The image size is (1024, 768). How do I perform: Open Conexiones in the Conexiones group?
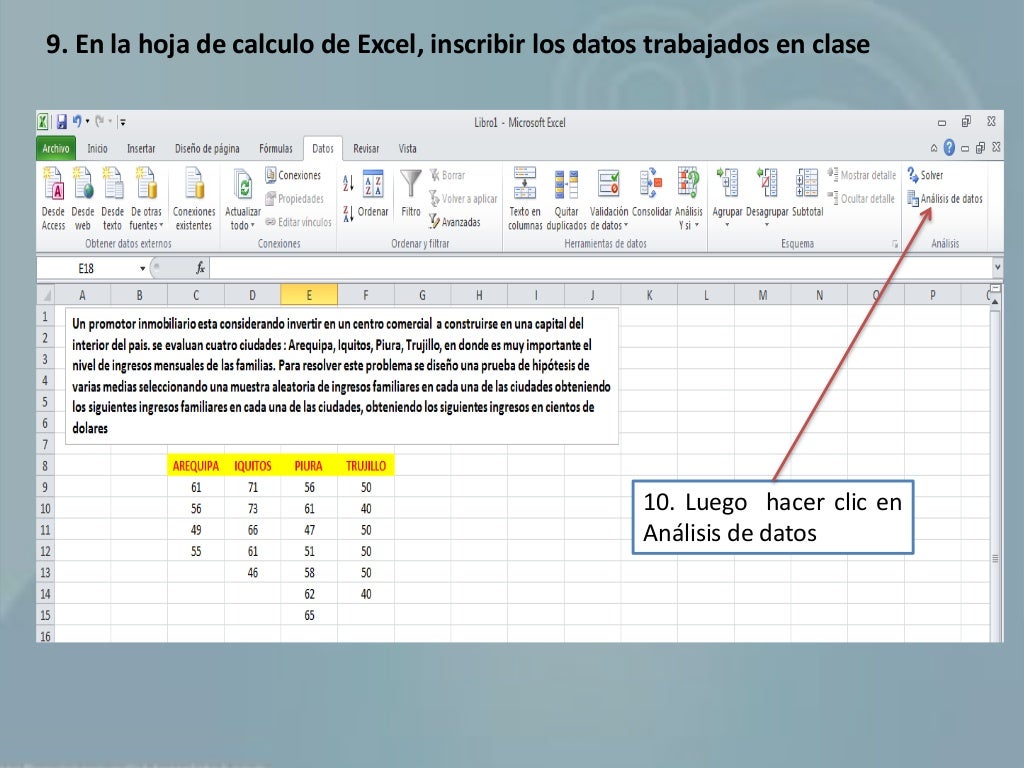click(293, 175)
